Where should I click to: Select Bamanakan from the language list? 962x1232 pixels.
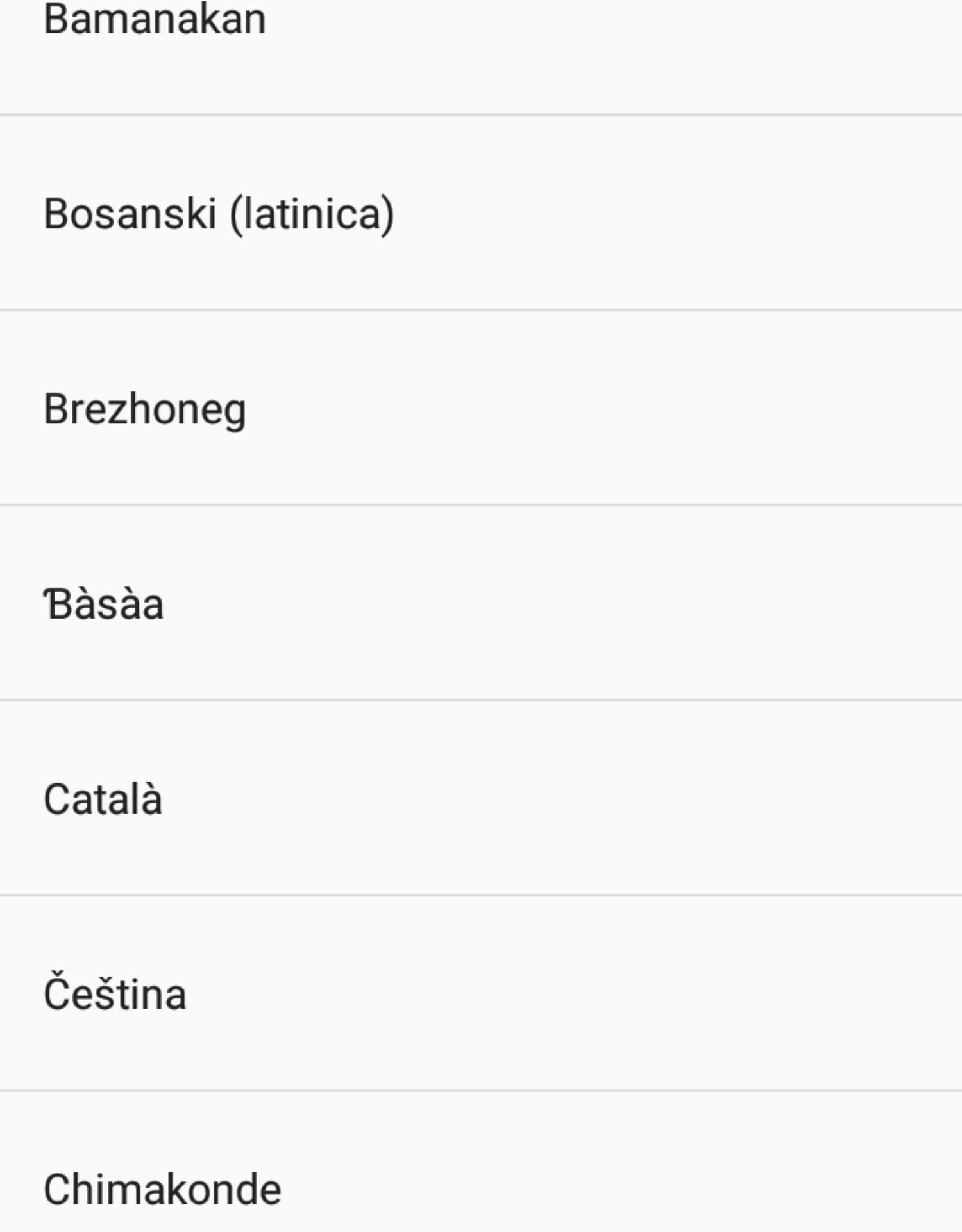155,19
